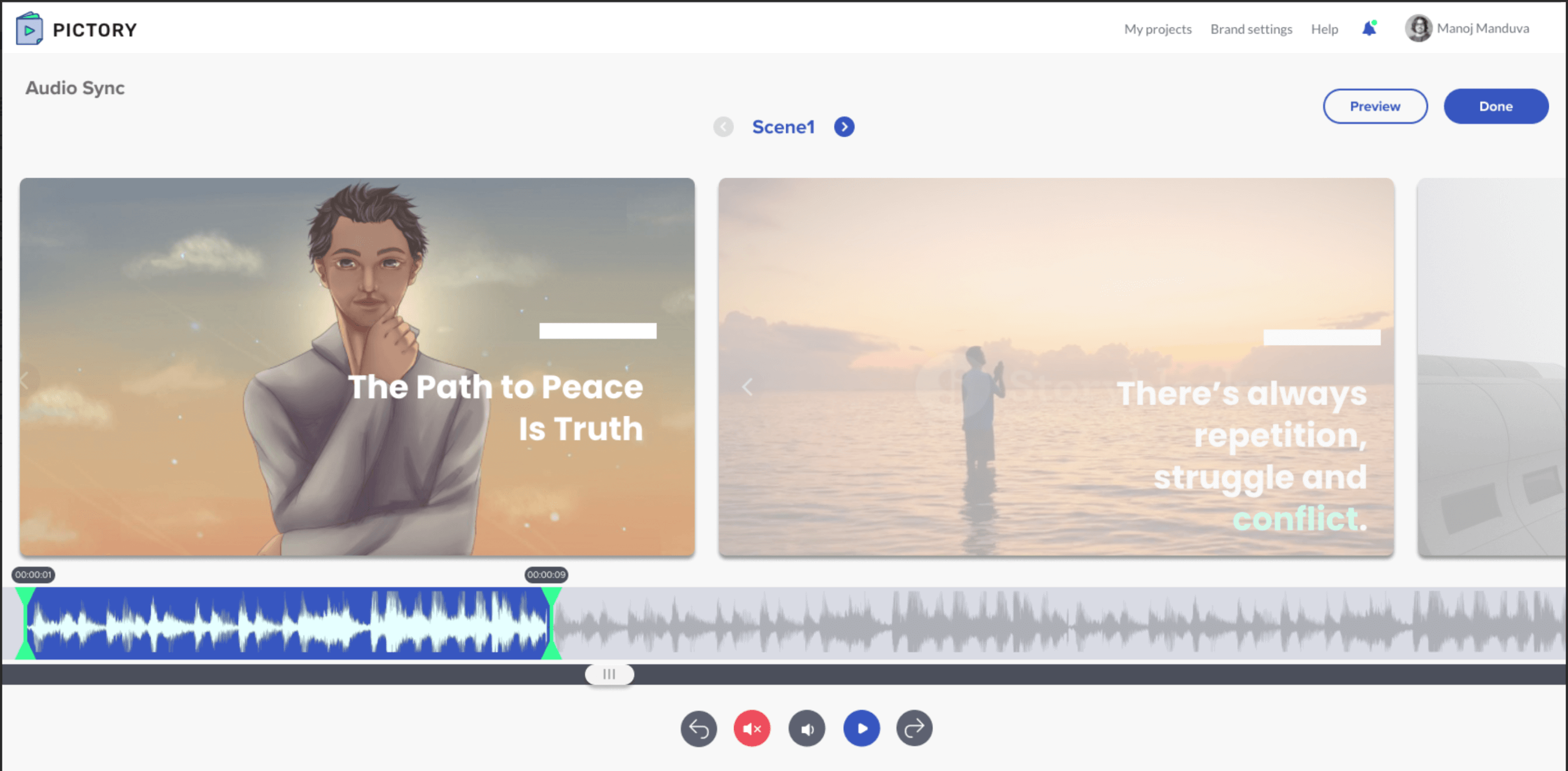Click the Done button
Viewport: 1568px width, 771px height.
tap(1496, 106)
